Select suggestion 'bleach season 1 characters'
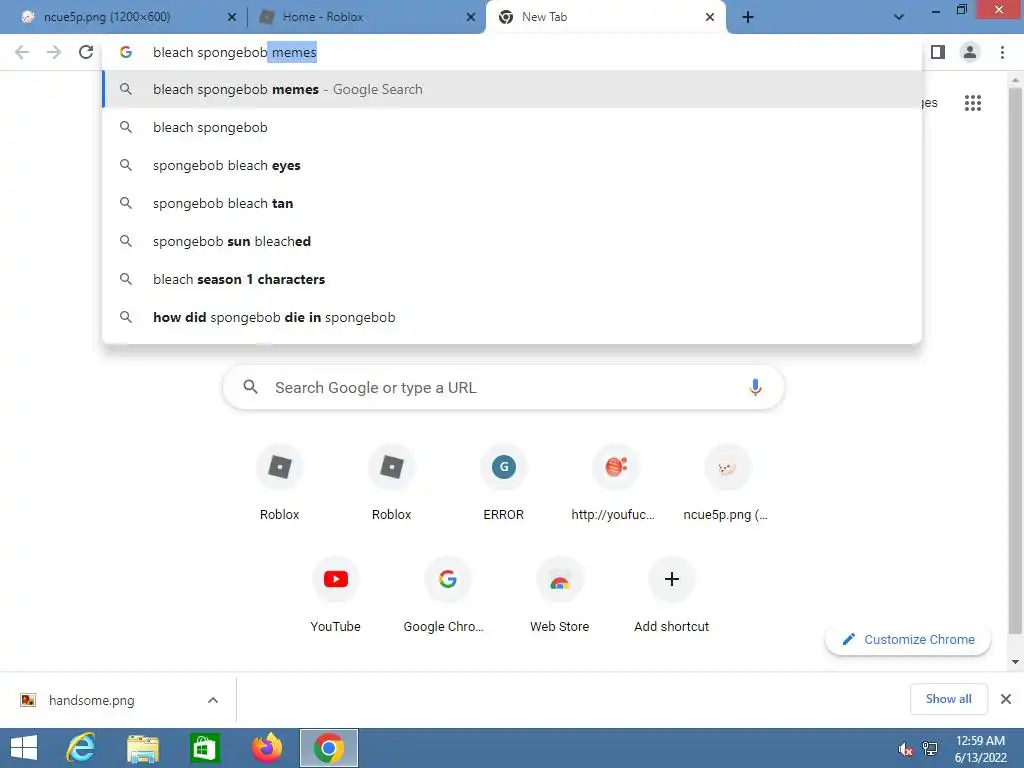The width and height of the screenshot is (1024, 768). pyautogui.click(x=512, y=279)
